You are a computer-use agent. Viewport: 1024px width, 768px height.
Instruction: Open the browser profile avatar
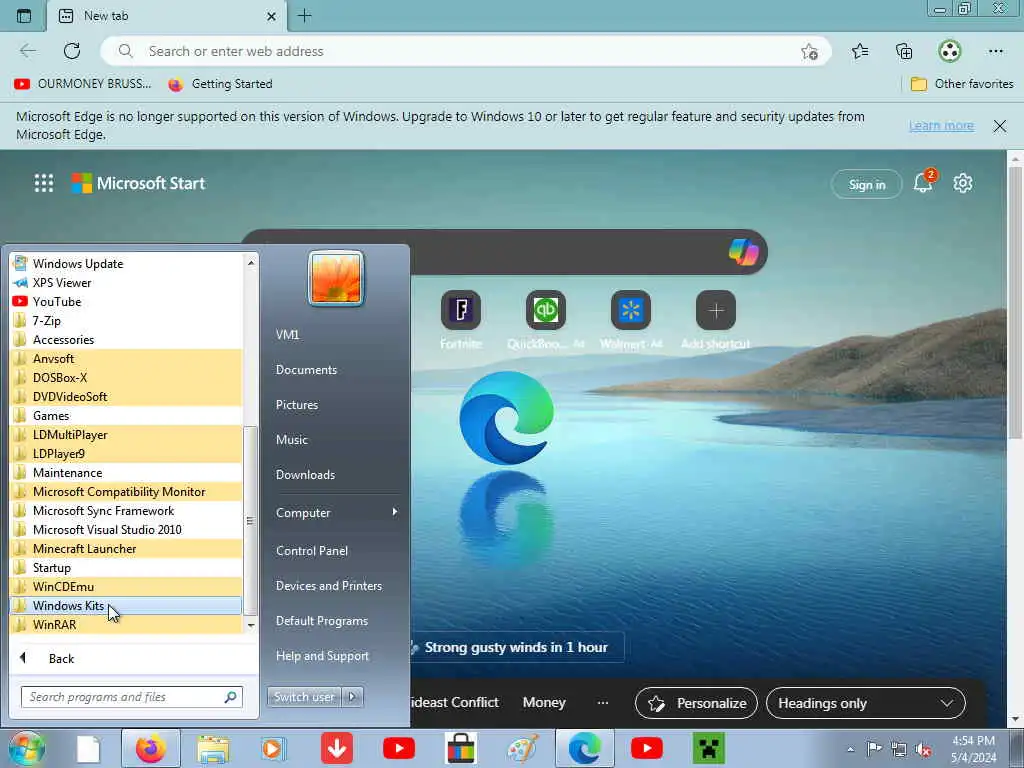point(950,51)
